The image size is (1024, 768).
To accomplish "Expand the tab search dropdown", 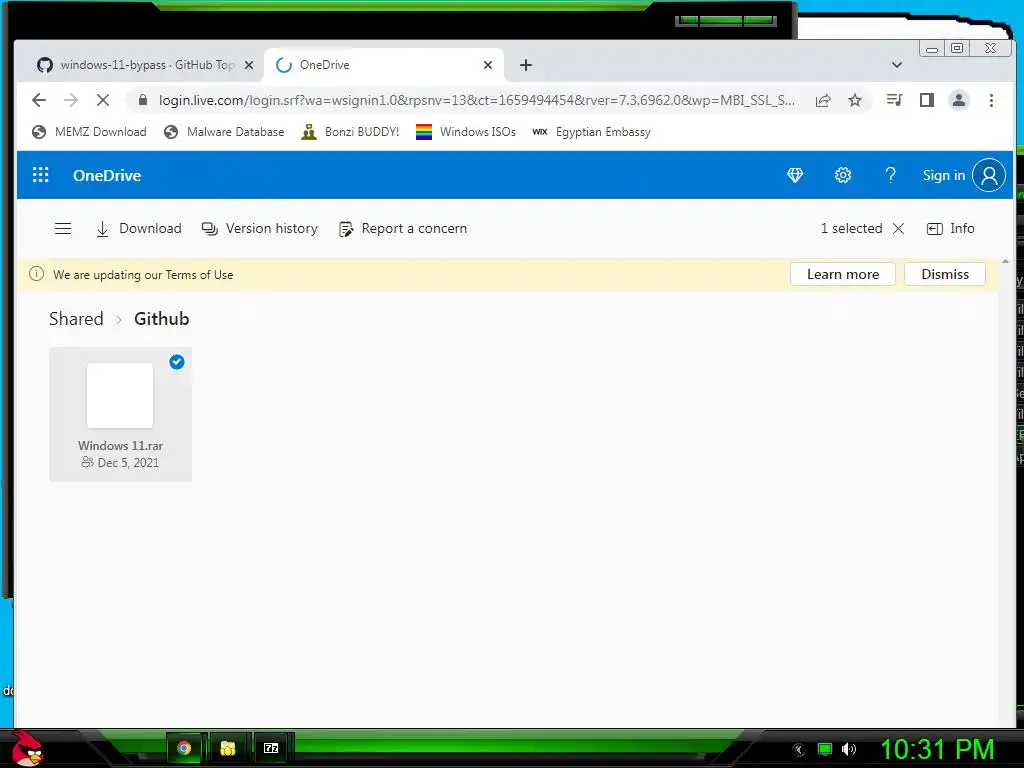I will click(897, 65).
